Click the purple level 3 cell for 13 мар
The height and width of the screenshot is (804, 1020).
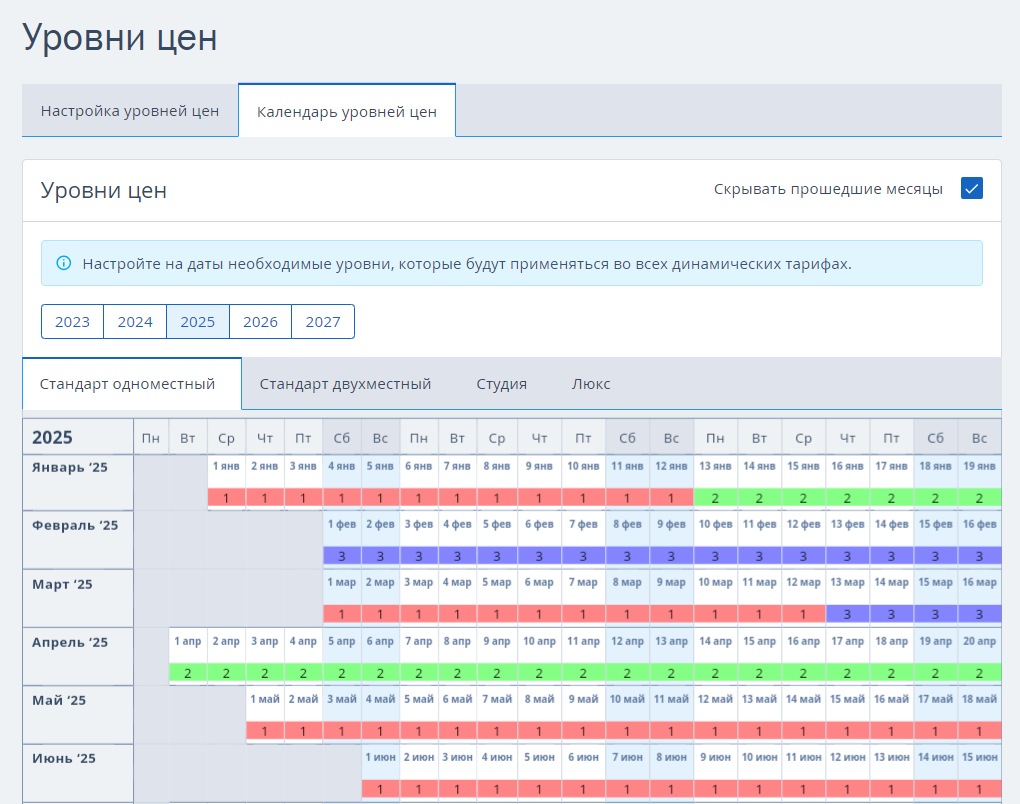tap(847, 614)
